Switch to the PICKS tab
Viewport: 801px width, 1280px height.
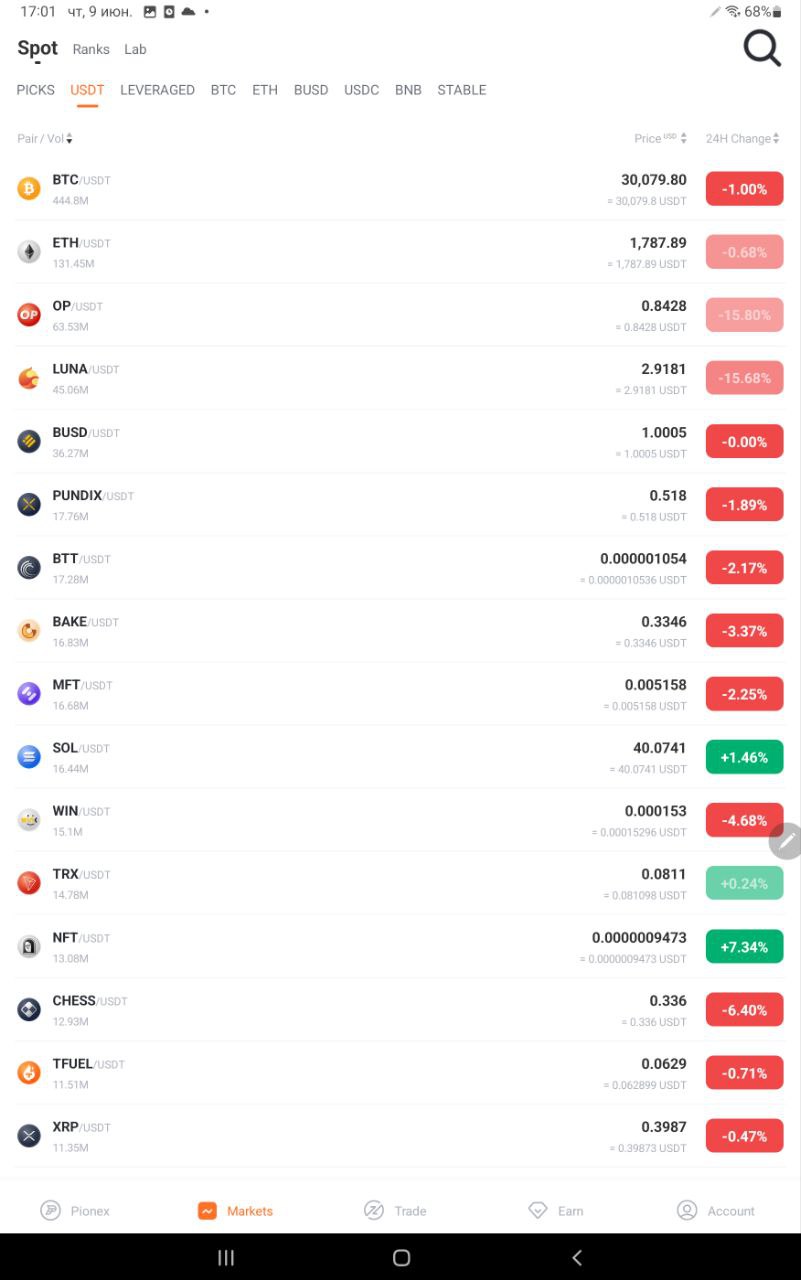pyautogui.click(x=36, y=90)
